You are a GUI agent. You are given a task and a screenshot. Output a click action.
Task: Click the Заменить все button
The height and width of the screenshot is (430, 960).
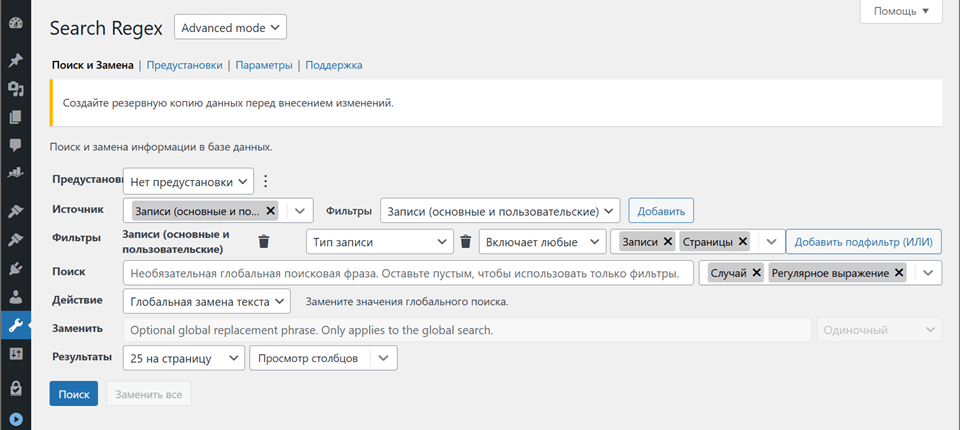(x=149, y=394)
